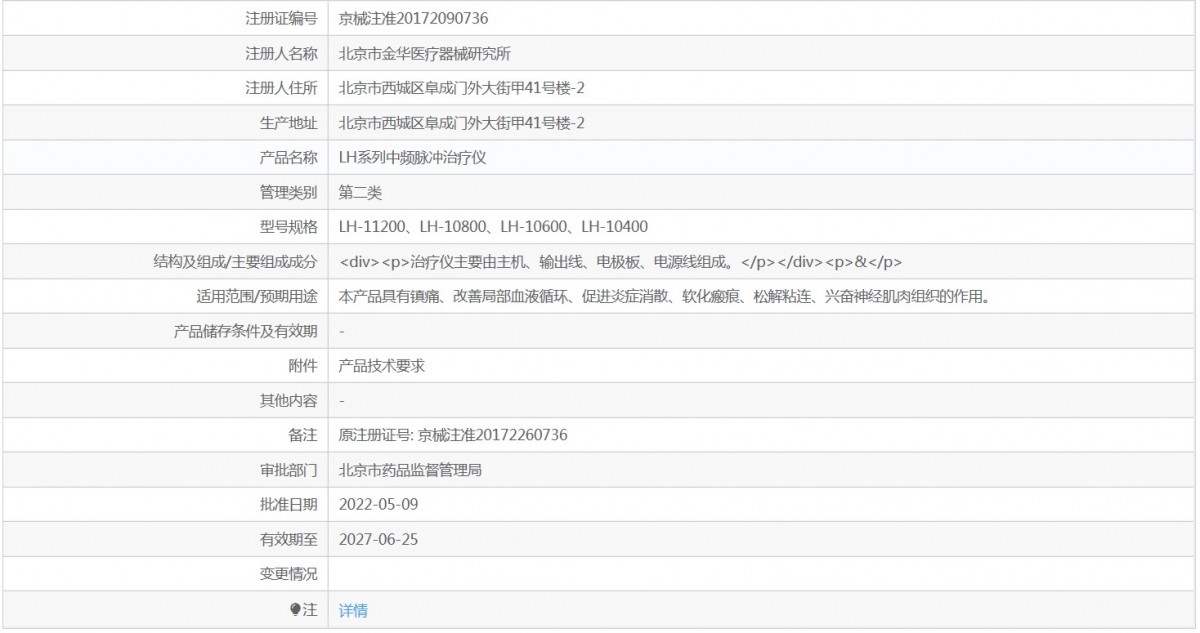Click the dot icon beside 注
Image resolution: width=1200 pixels, height=633 pixels.
295,609
